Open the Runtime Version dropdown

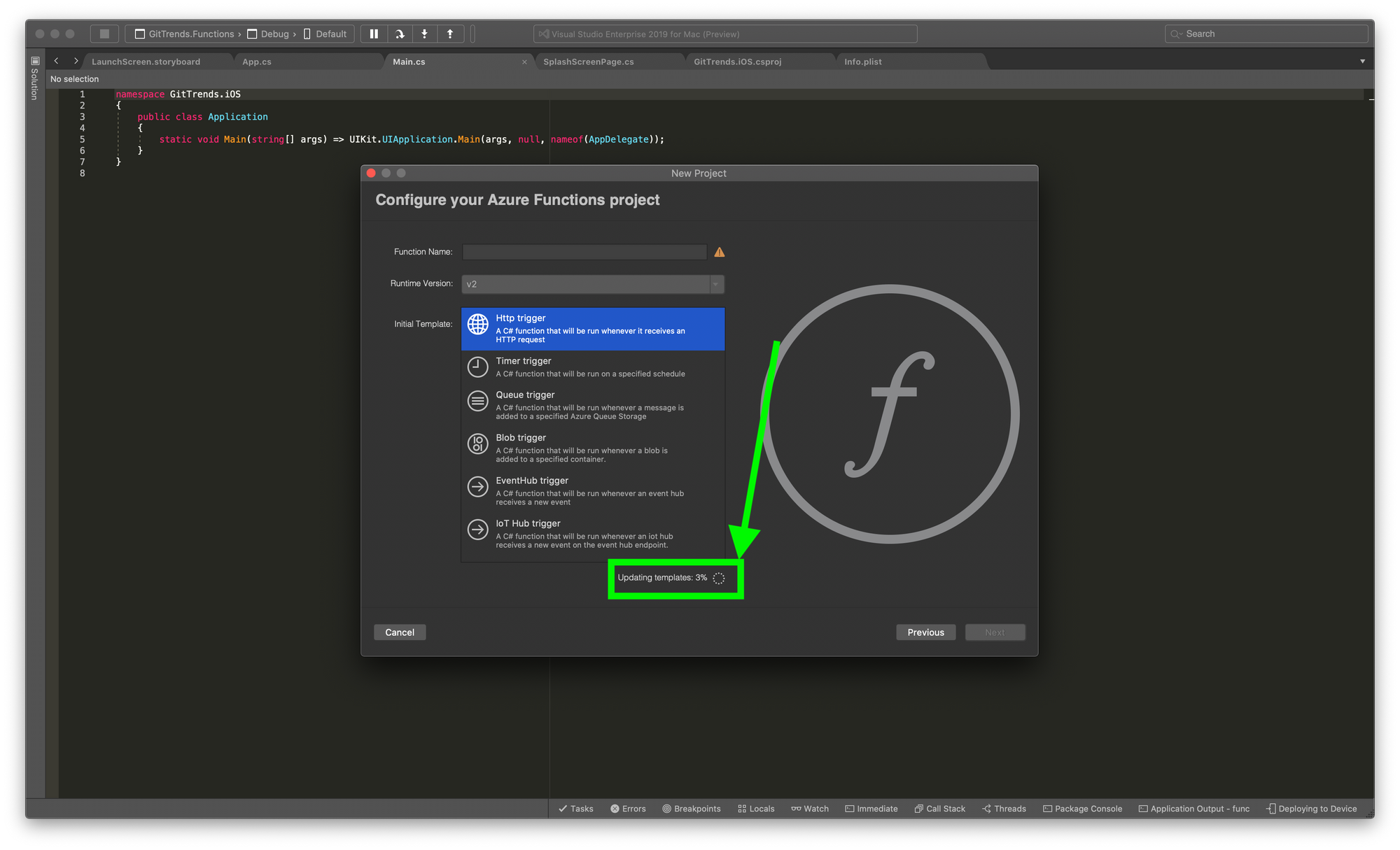[715, 284]
